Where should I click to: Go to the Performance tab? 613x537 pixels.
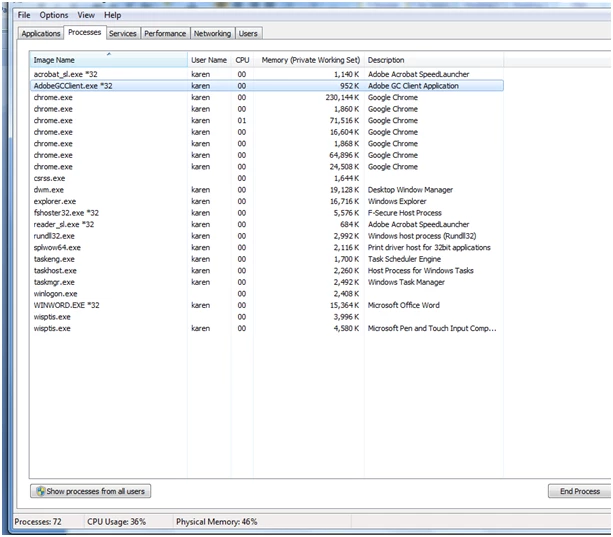pyautogui.click(x=165, y=34)
